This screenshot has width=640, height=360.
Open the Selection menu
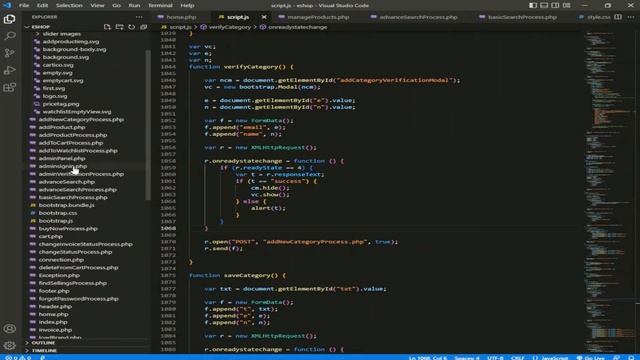click(x=69, y=5)
